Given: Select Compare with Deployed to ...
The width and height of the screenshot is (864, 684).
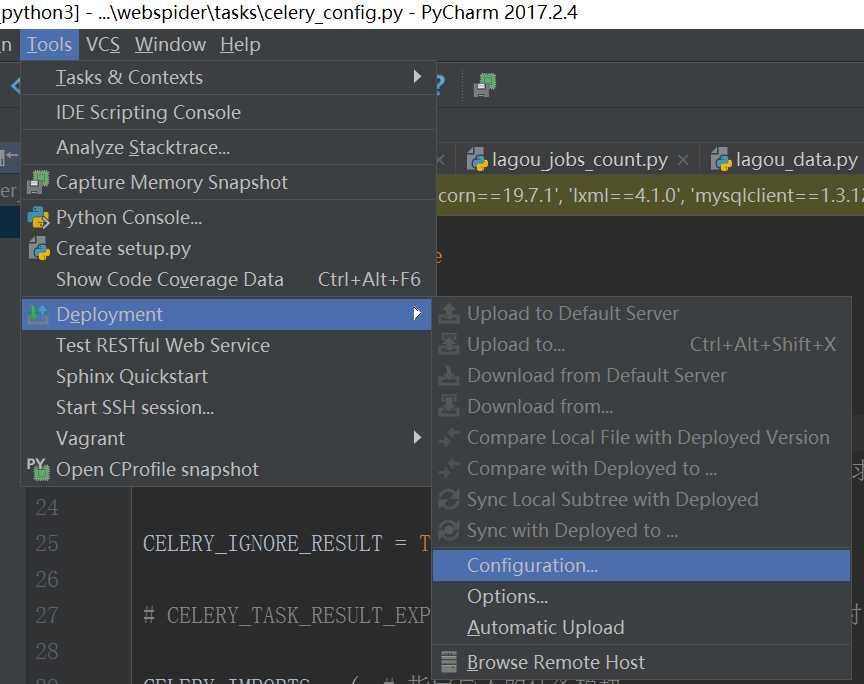Looking at the screenshot, I should pos(641,468).
